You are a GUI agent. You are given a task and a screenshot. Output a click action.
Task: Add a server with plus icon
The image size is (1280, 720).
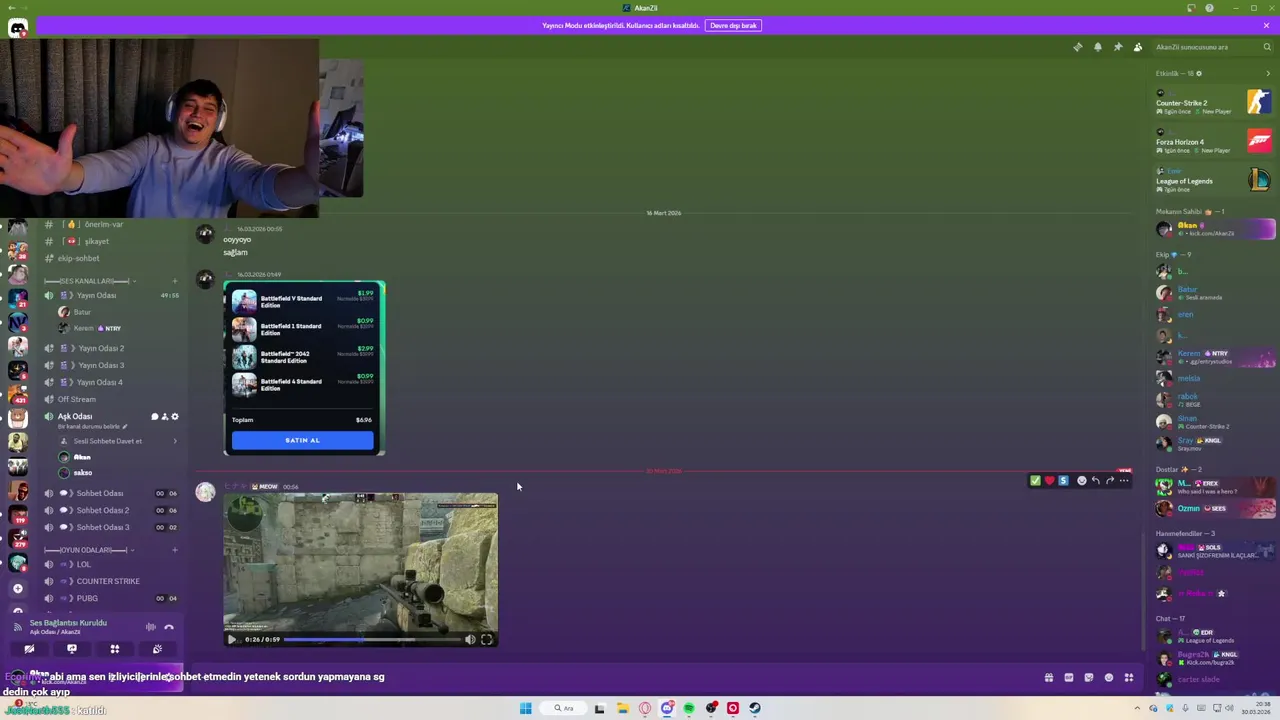(x=18, y=588)
